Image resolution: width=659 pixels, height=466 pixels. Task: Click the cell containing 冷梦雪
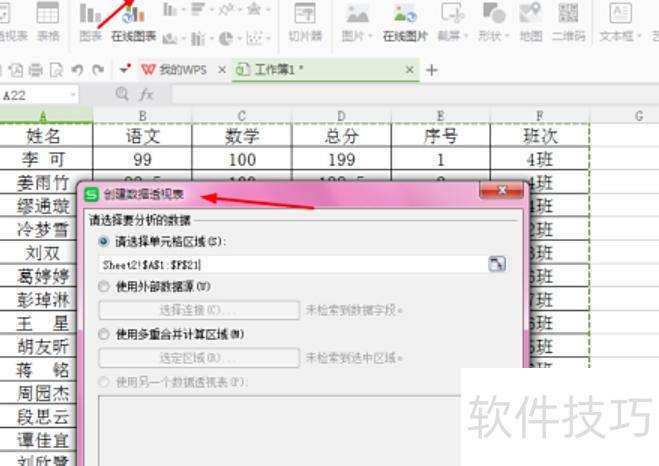[40, 229]
